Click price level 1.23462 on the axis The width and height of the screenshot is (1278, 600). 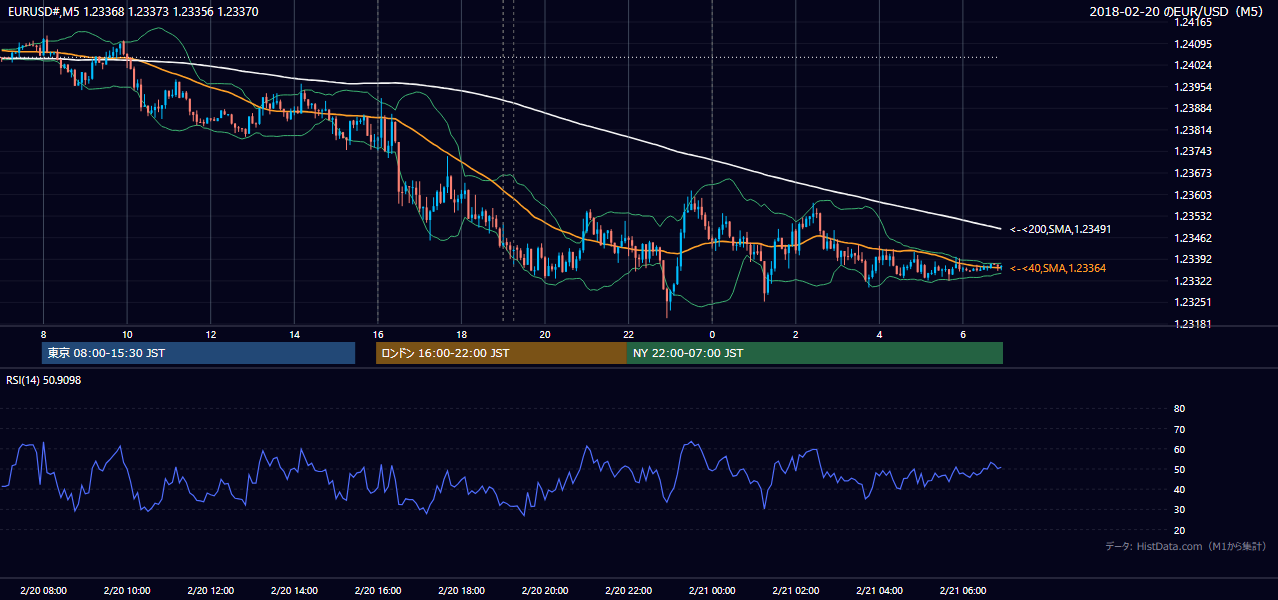tap(1194, 238)
